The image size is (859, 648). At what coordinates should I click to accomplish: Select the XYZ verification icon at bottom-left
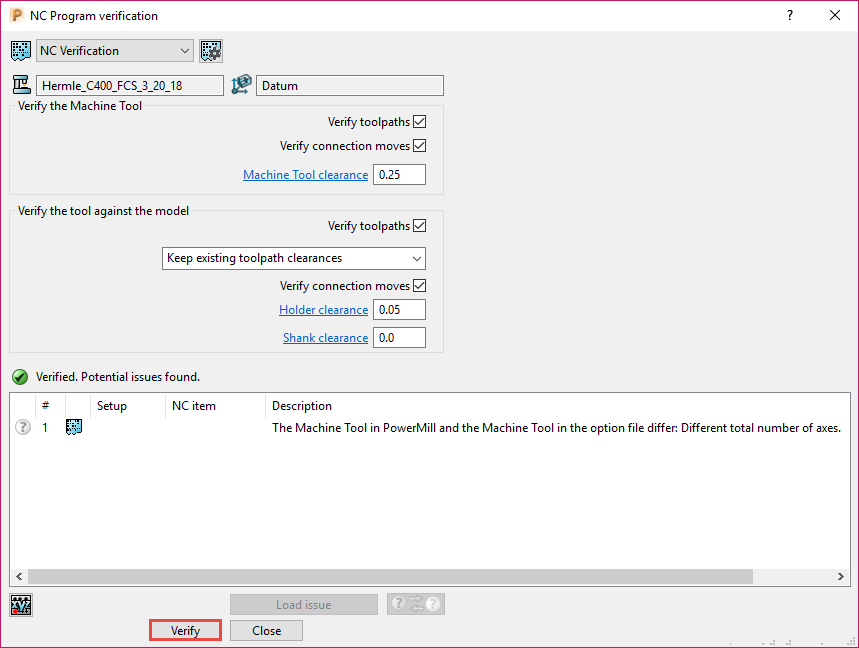(x=20, y=604)
